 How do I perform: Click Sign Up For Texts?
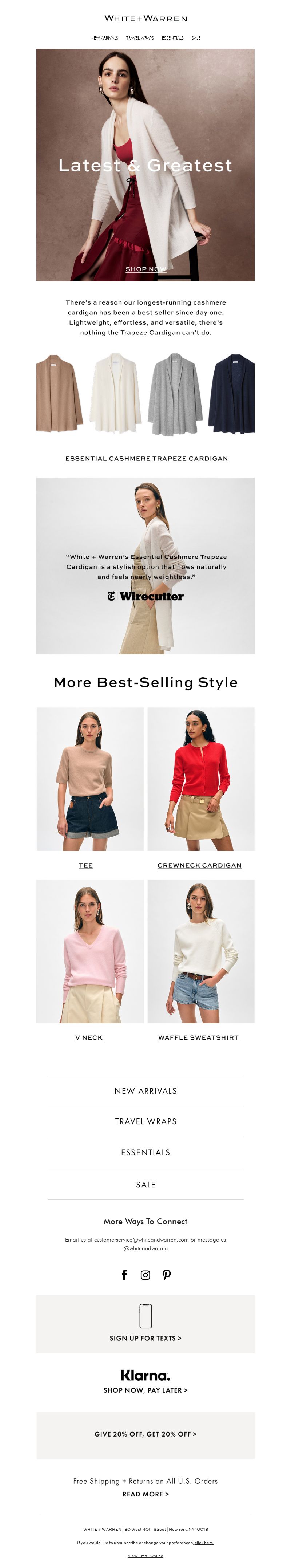(145, 1338)
